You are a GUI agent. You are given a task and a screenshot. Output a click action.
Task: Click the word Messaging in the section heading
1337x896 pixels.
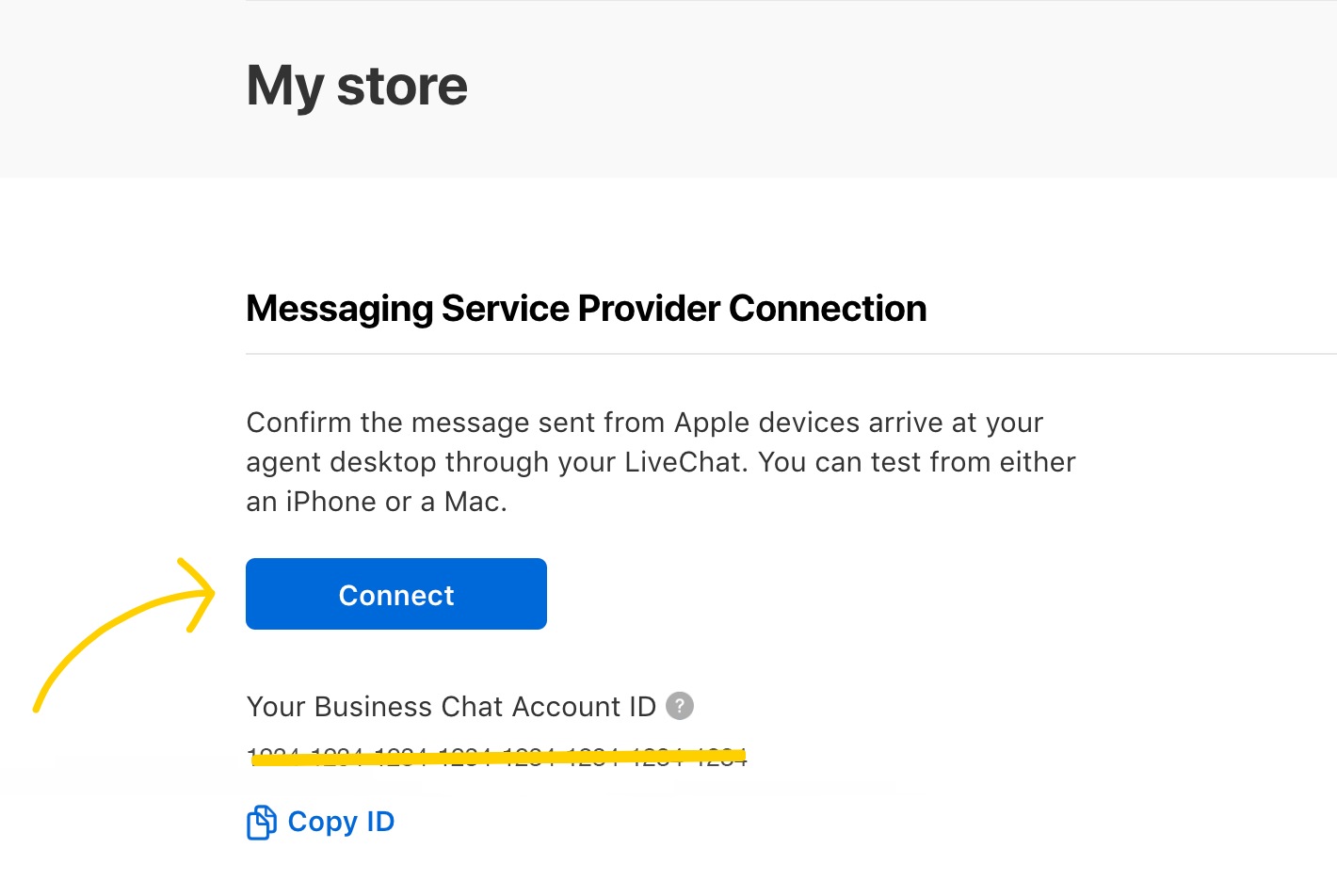click(x=339, y=309)
